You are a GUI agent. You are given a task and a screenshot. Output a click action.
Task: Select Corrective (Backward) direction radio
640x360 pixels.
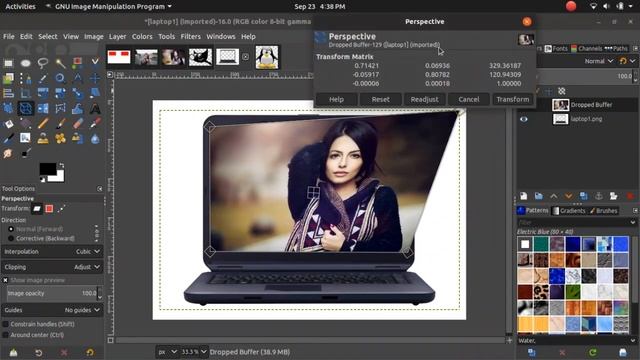coord(11,238)
